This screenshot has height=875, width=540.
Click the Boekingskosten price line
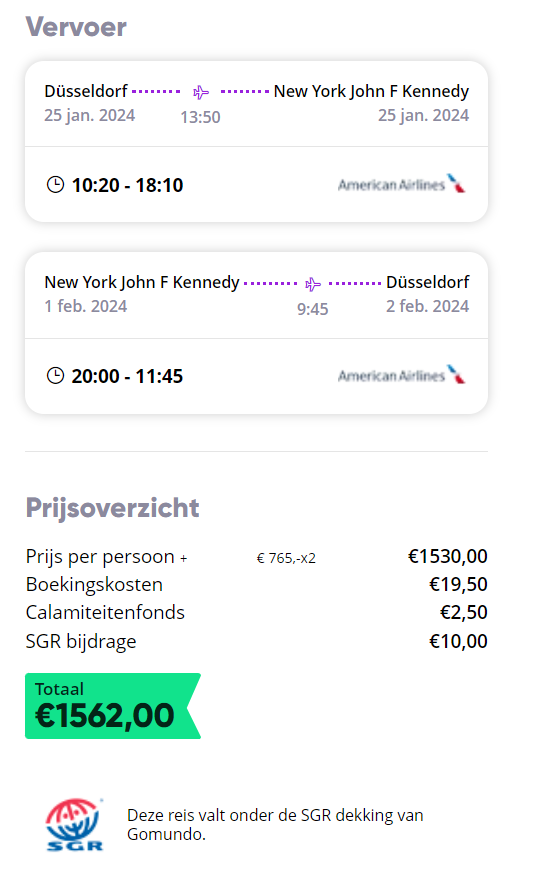point(257,584)
